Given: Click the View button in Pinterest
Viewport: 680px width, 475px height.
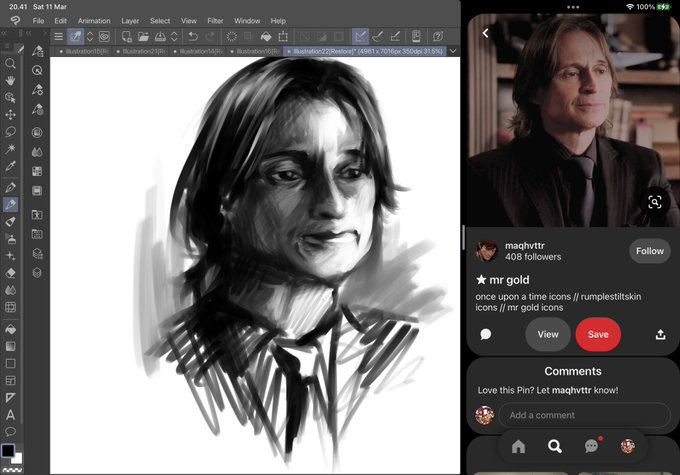Looking at the screenshot, I should pyautogui.click(x=548, y=334).
